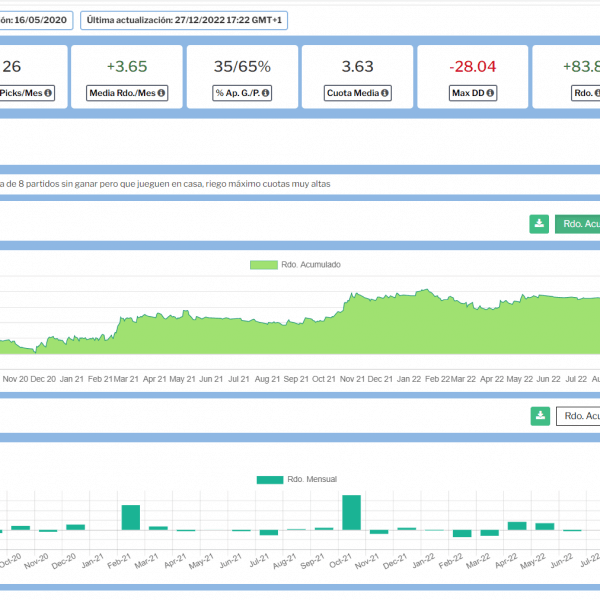Click the Mar 21 axis label on accumulated chart

tap(126, 379)
